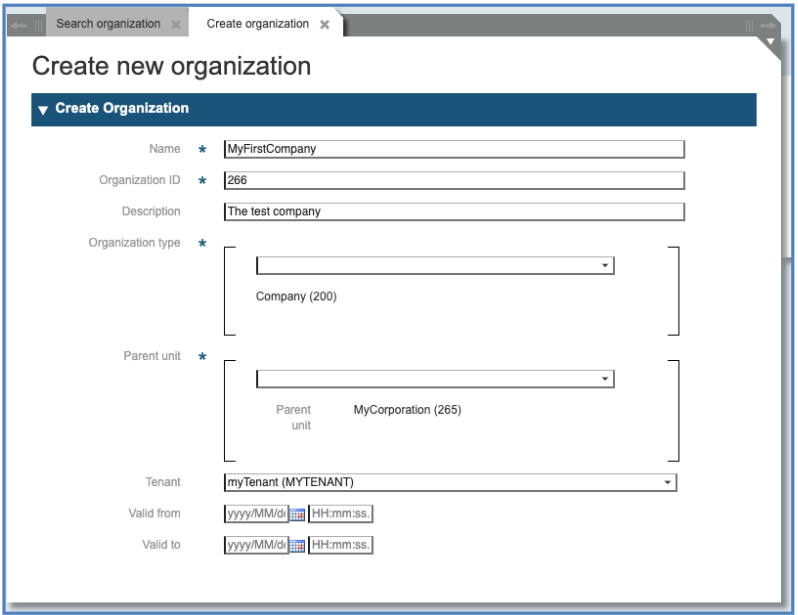The image size is (798, 615).
Task: Click the Valid to time field
Action: (340, 545)
